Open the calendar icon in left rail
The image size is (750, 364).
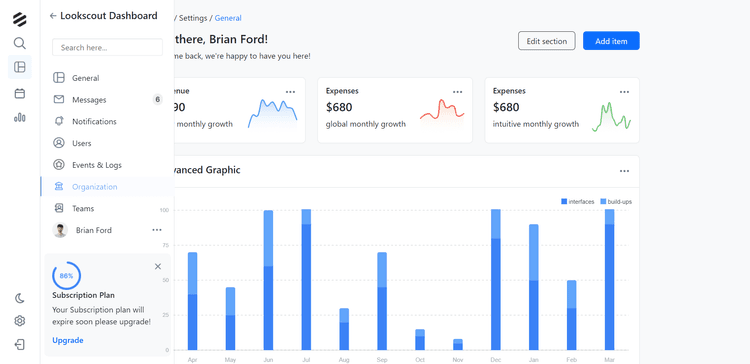pyautogui.click(x=20, y=93)
